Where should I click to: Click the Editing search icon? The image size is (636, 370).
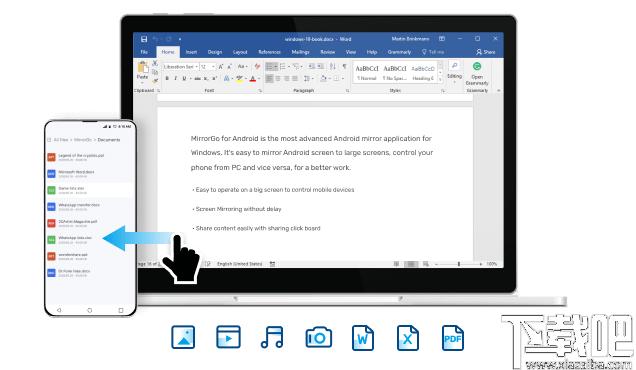454,66
